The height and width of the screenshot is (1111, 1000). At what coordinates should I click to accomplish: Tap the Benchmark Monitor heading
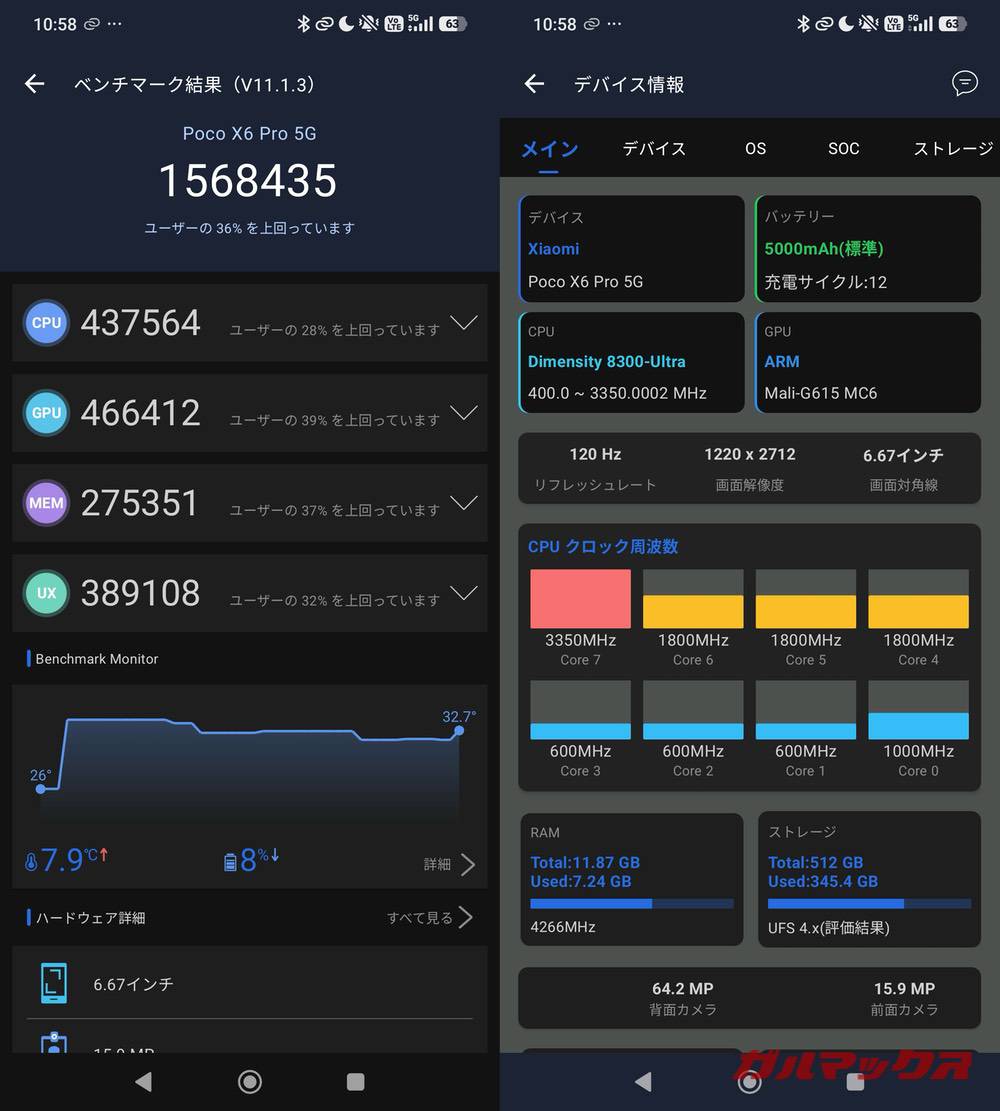click(96, 659)
